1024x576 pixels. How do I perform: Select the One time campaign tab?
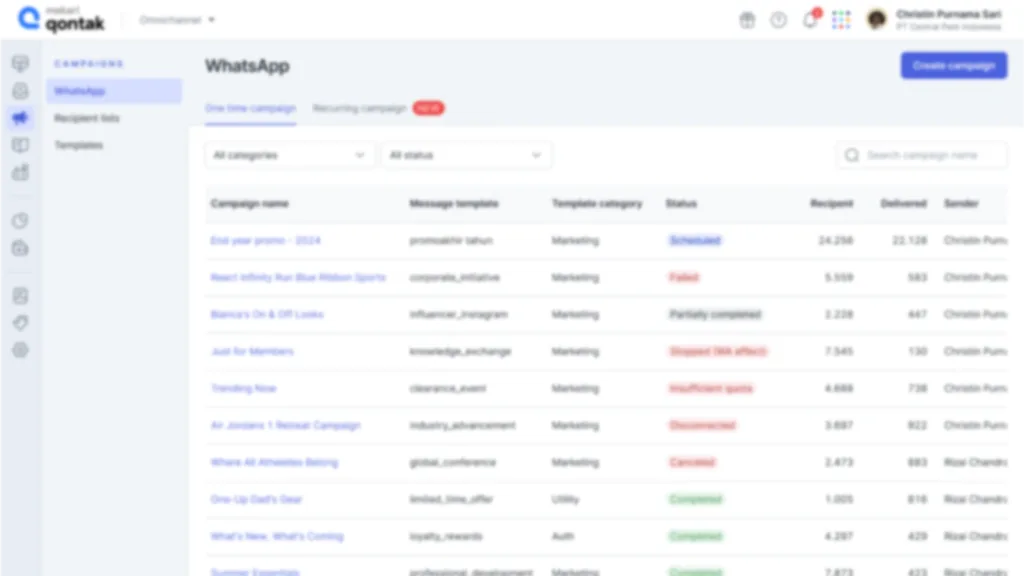point(250,108)
